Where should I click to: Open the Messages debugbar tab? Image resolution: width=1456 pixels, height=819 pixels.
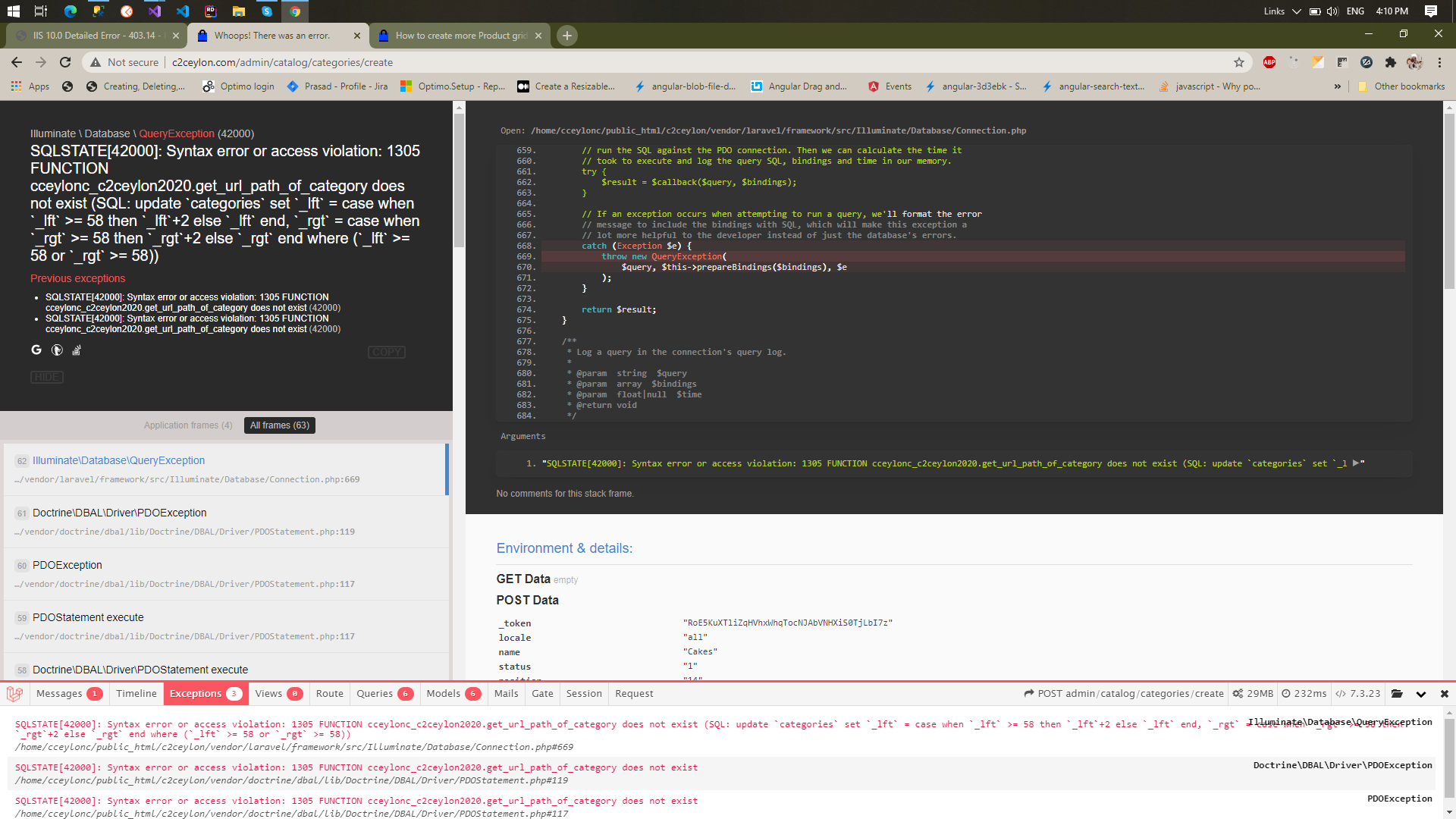coord(69,694)
